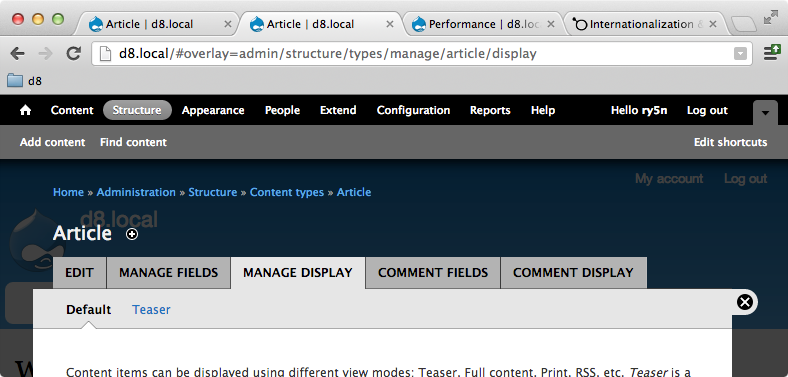Click the URL address bar
Image resolution: width=788 pixels, height=377 pixels.
click(x=422, y=54)
